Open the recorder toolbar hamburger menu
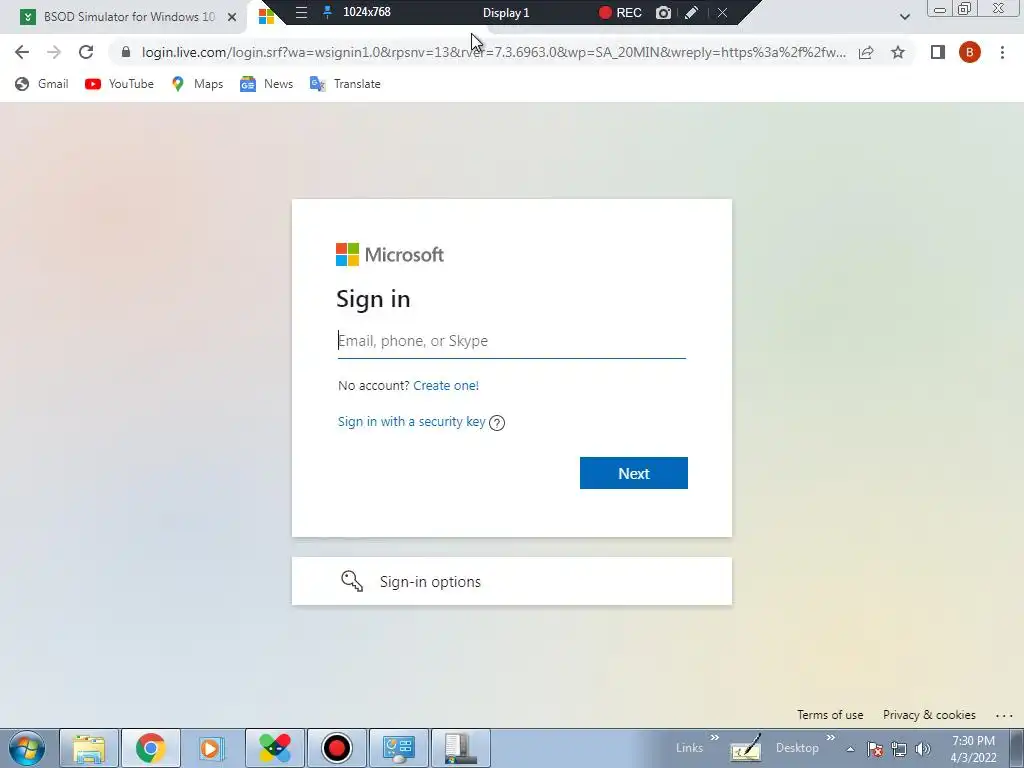The height and width of the screenshot is (768, 1024). [x=301, y=12]
